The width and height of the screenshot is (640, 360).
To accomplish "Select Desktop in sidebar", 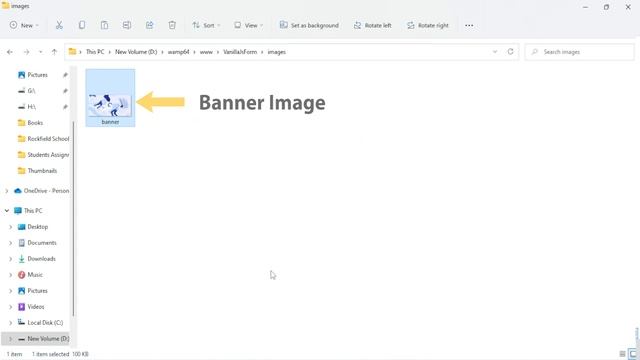I will coord(38,227).
